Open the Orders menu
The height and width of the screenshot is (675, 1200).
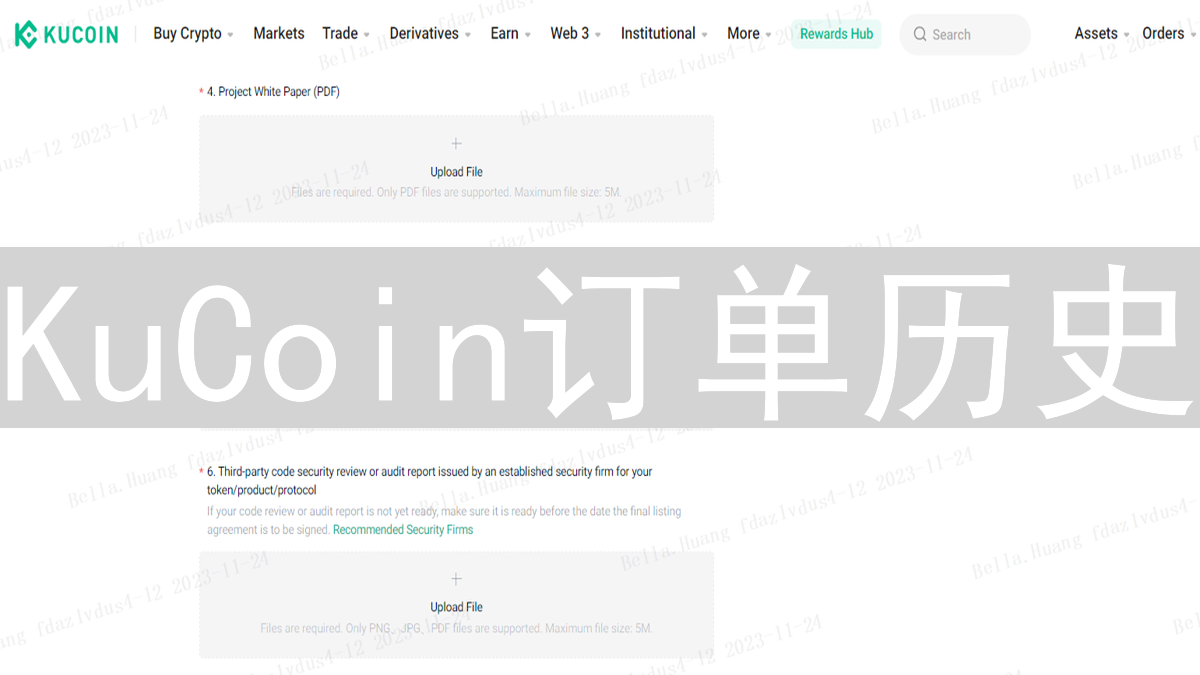(1163, 33)
